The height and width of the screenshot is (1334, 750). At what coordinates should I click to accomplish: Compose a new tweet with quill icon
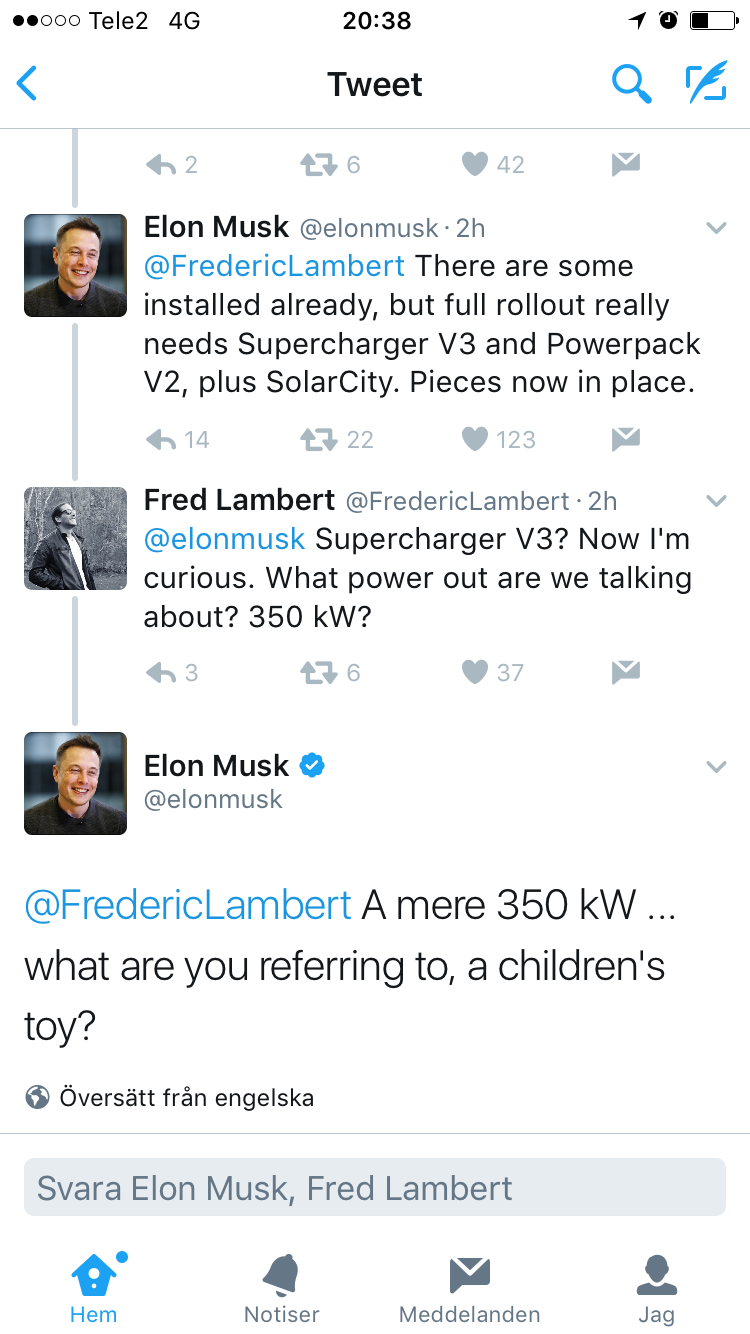click(x=706, y=84)
